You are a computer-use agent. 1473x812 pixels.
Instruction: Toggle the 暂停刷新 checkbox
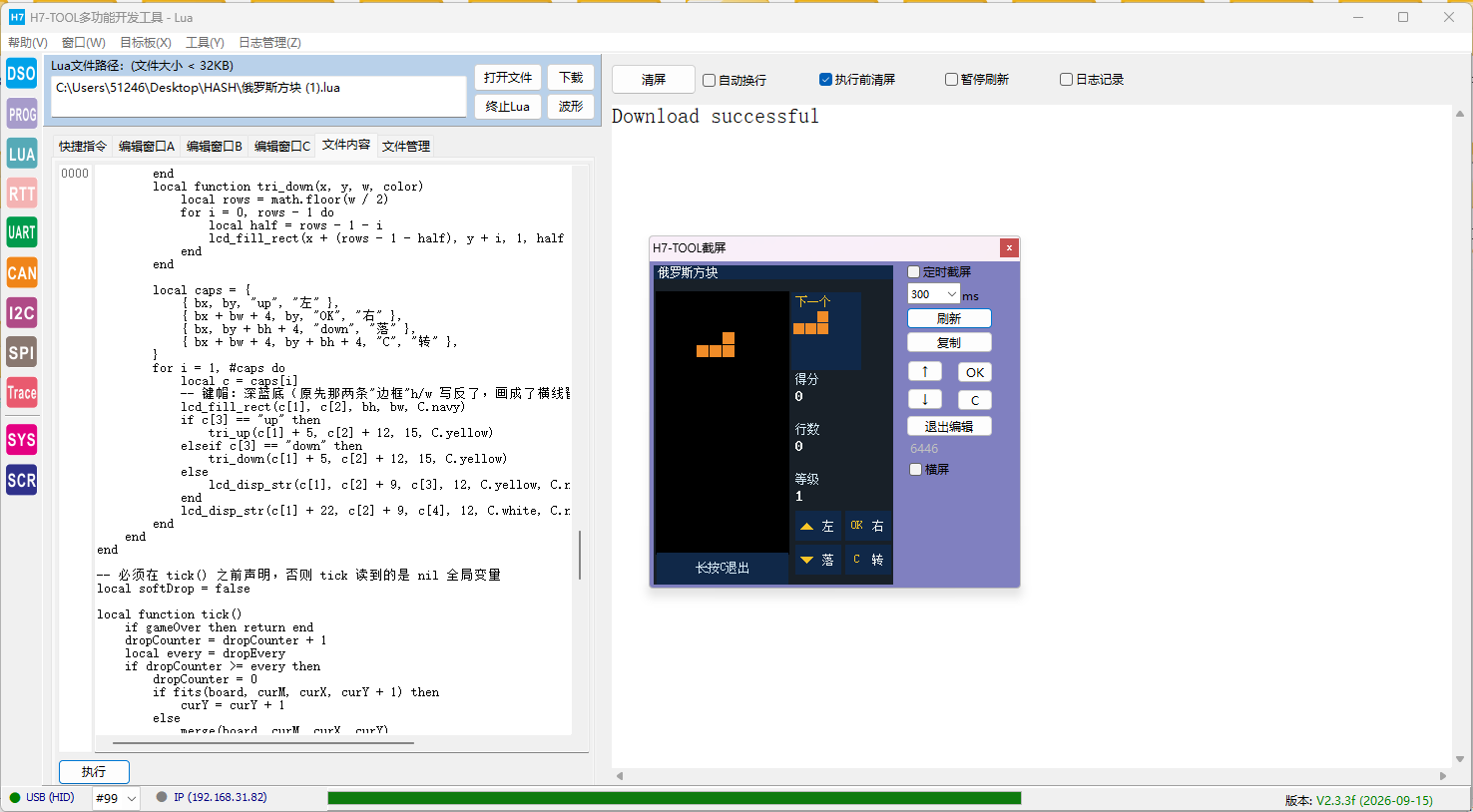[951, 79]
